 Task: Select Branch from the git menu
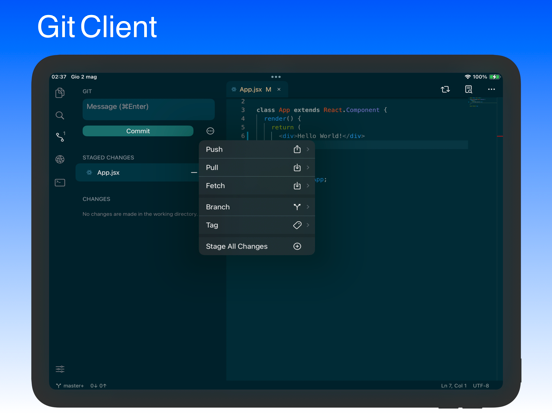(257, 207)
